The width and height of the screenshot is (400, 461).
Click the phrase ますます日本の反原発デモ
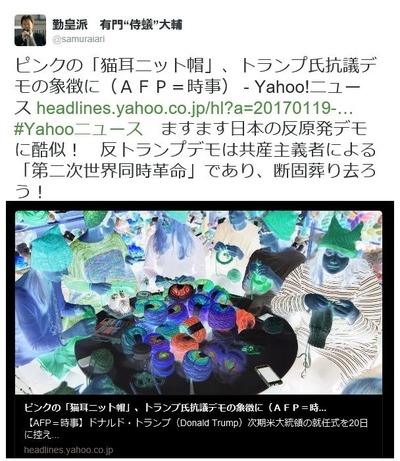click(264, 129)
